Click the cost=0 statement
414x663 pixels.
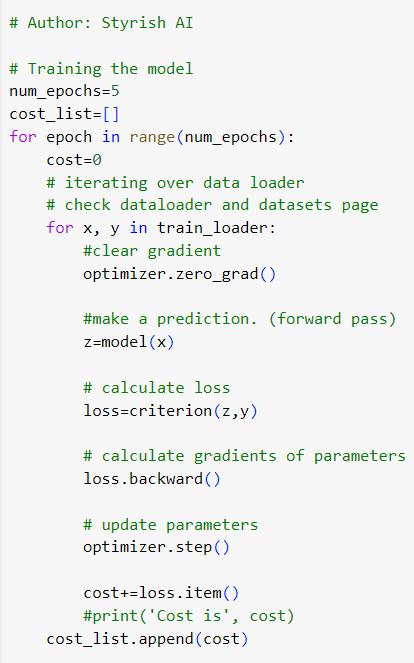pyautogui.click(x=74, y=160)
